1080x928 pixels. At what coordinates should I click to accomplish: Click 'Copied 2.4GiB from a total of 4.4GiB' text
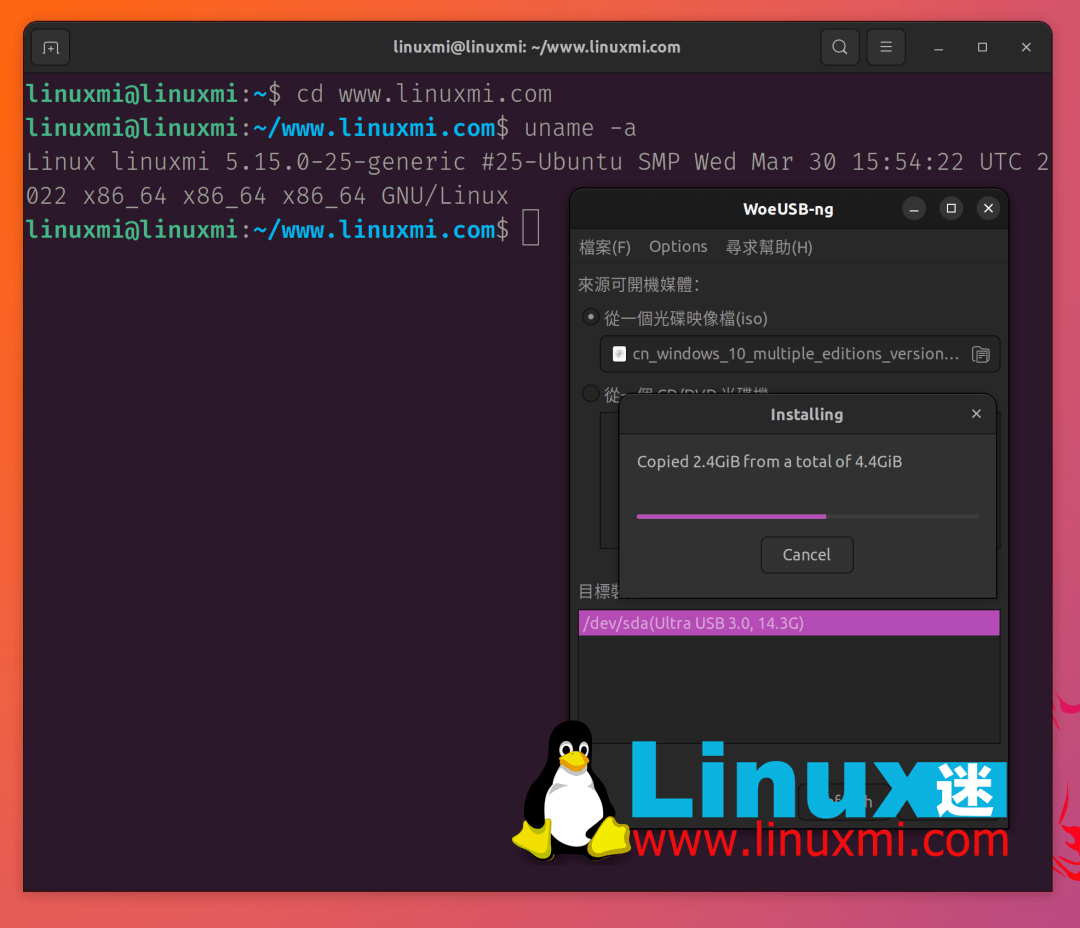(x=769, y=462)
